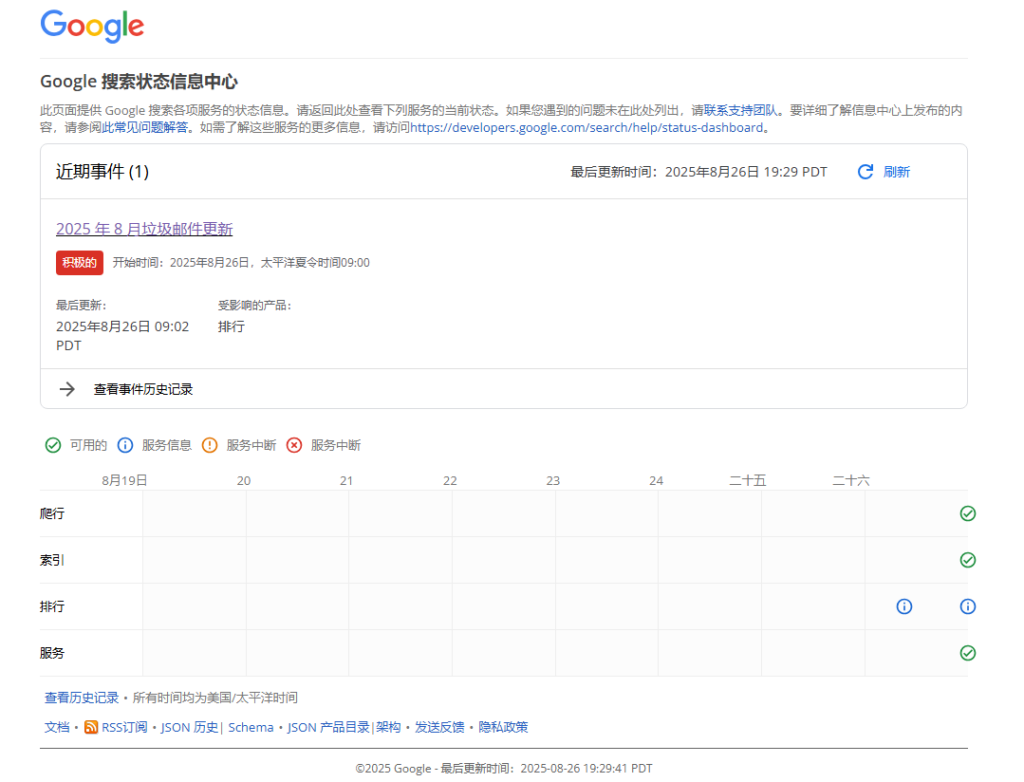Click the red 服务中断 legend icon
Screen dimensions: 1024x782
point(293,445)
